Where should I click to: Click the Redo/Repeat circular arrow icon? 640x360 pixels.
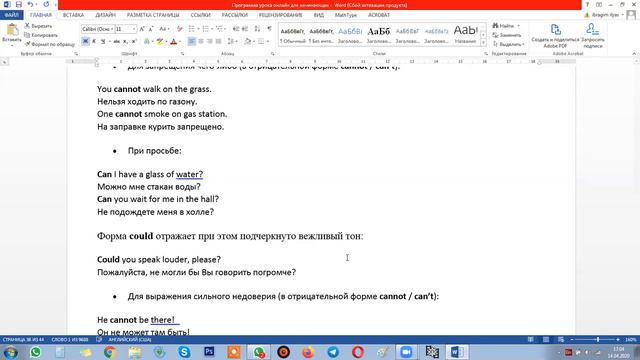46,4
